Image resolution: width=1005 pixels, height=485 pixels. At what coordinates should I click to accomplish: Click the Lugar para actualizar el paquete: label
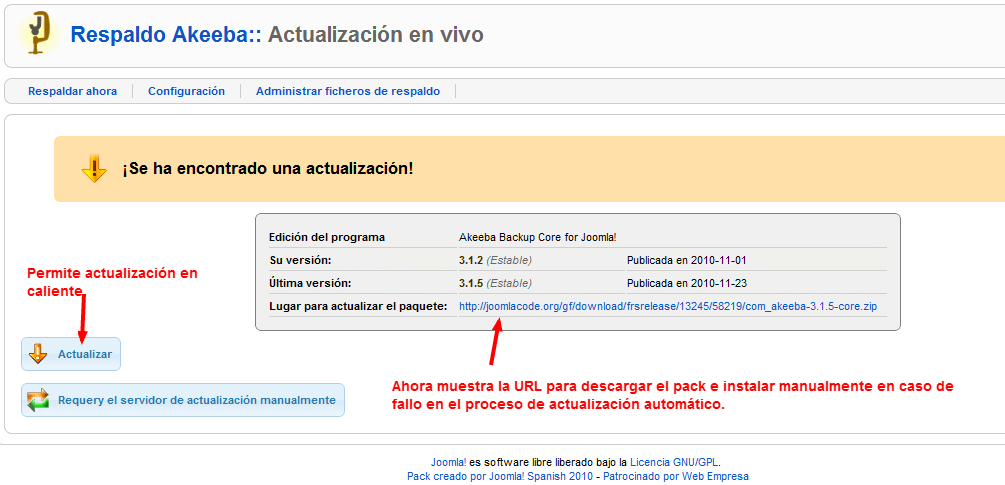pyautogui.click(x=358, y=307)
